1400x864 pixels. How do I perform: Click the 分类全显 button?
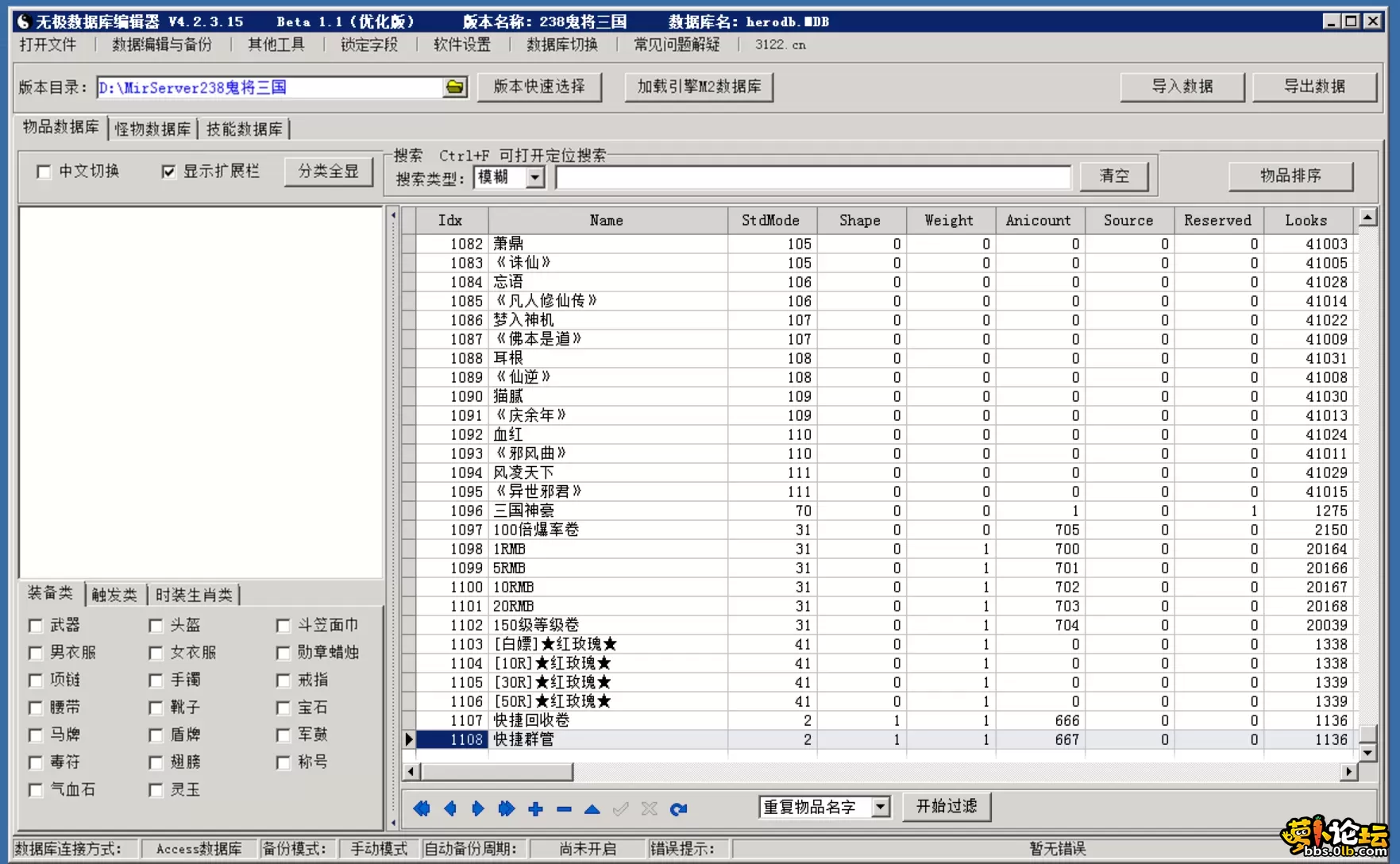pyautogui.click(x=329, y=172)
